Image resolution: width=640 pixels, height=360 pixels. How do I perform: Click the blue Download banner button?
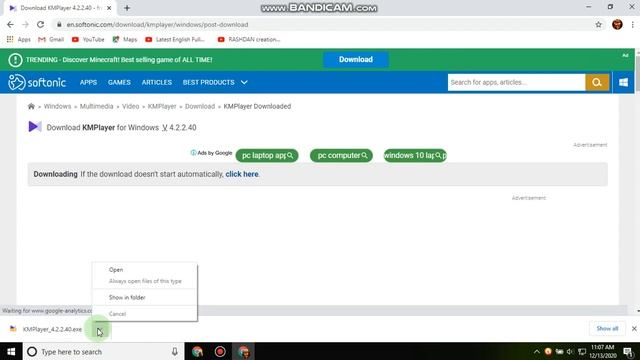tap(356, 60)
